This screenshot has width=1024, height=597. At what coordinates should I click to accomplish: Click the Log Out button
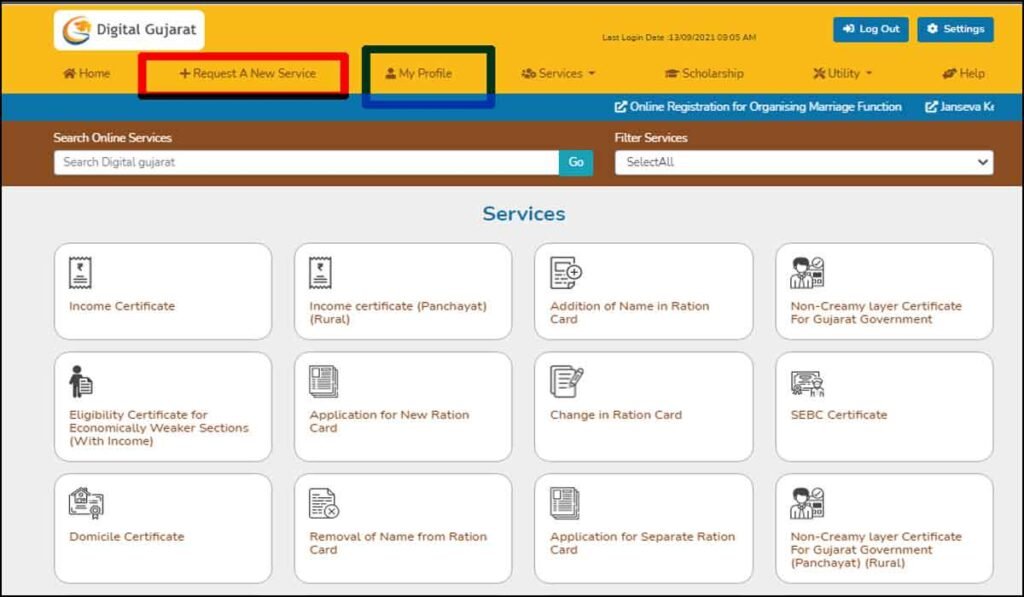[871, 29]
